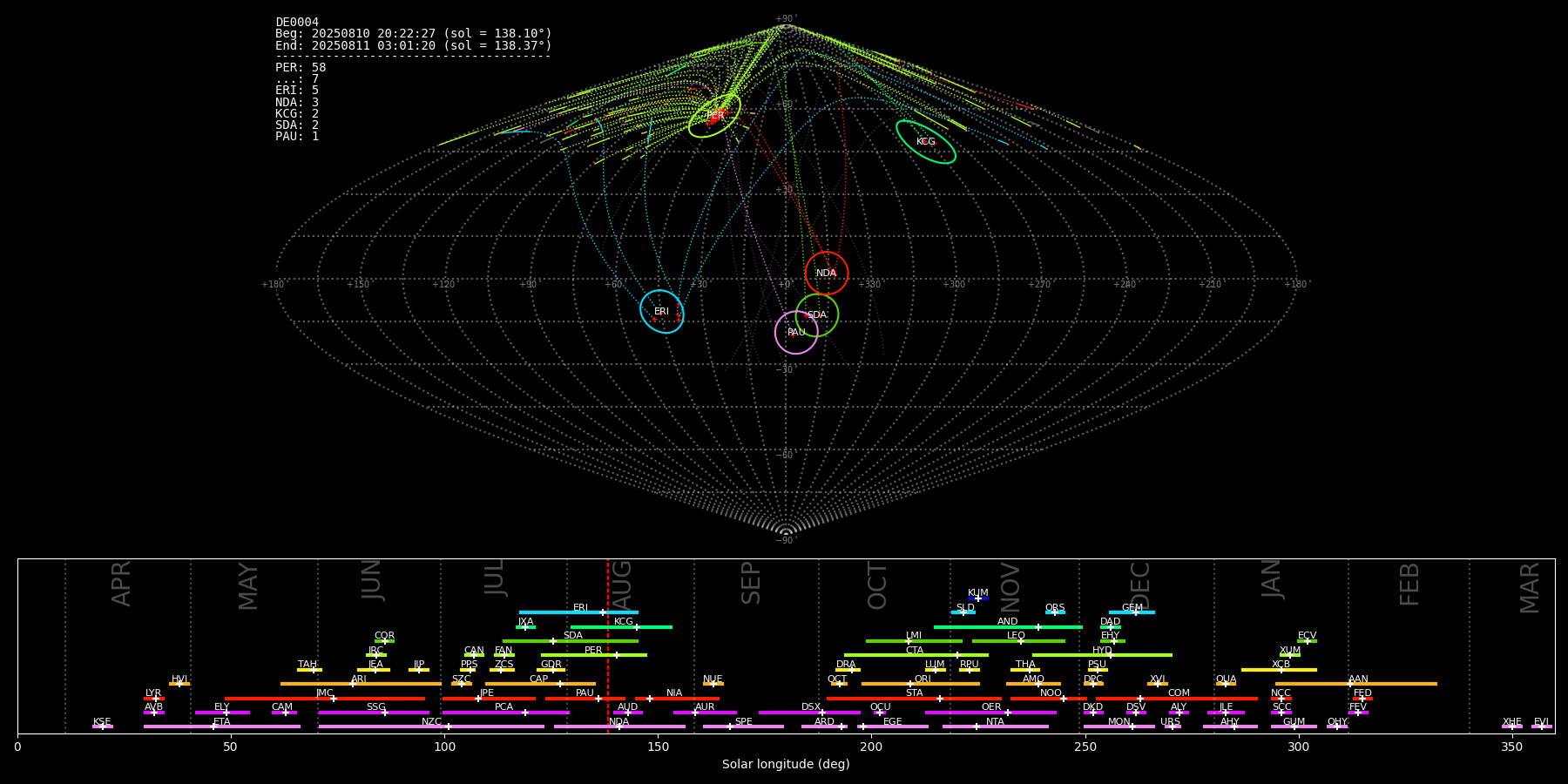1568x784 pixels.
Task: Click the 'NDA: 3' count in the legend
Action: pos(297,102)
